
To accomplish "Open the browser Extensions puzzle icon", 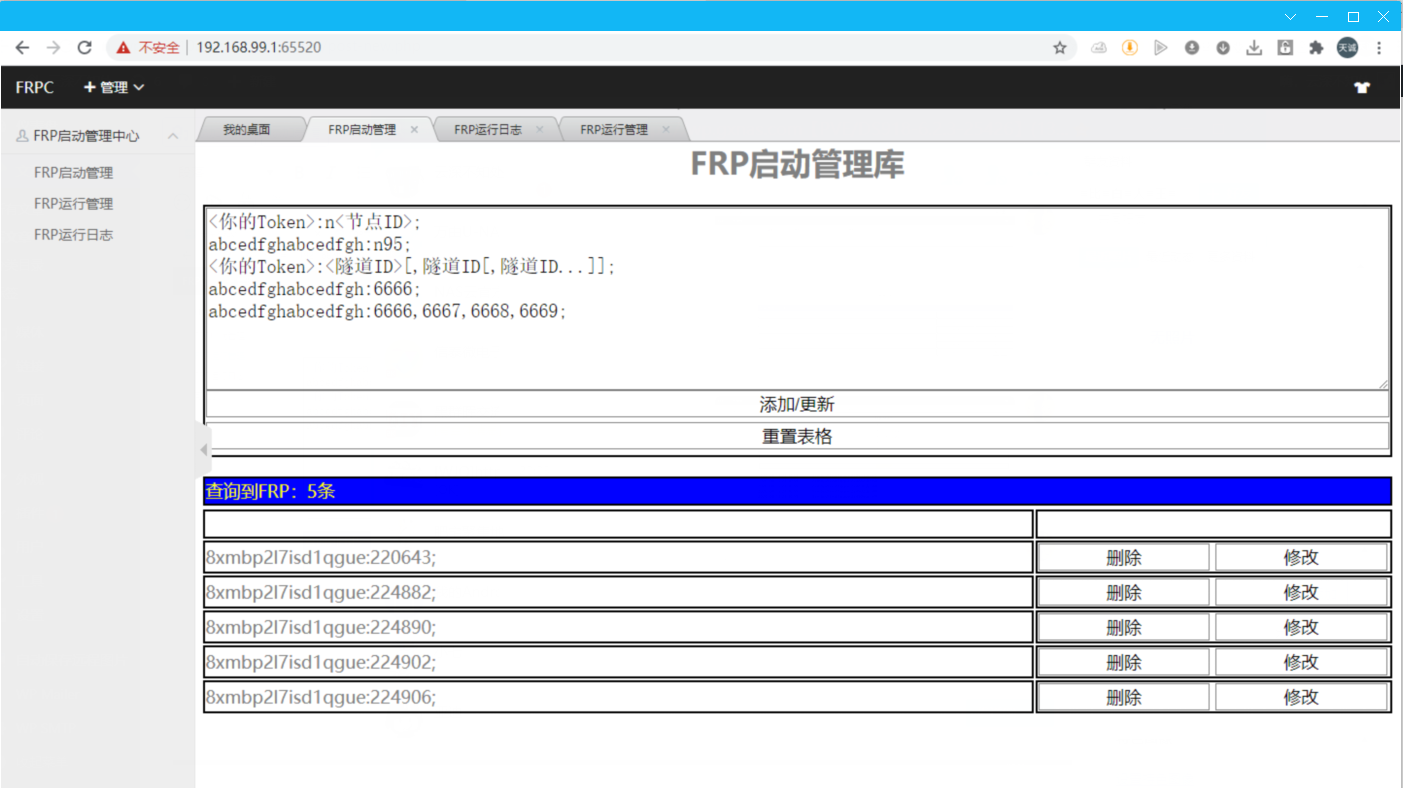I will (1316, 48).
